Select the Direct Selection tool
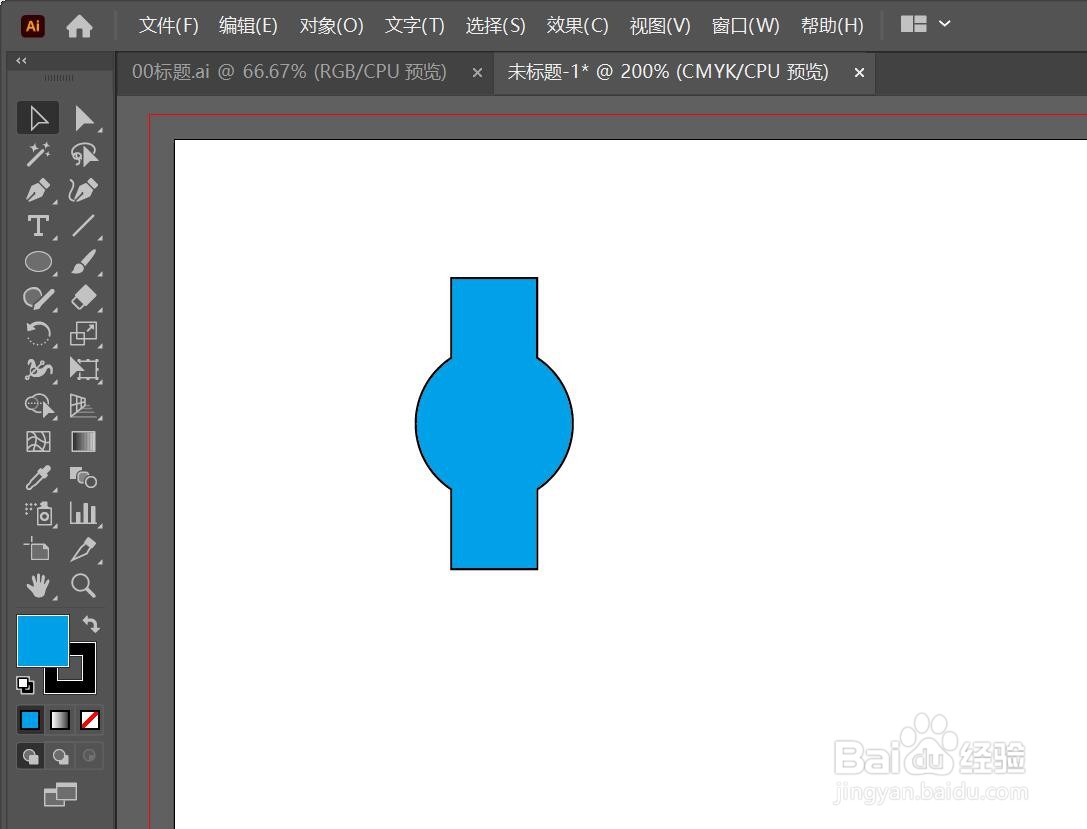This screenshot has width=1087, height=829. [x=84, y=119]
